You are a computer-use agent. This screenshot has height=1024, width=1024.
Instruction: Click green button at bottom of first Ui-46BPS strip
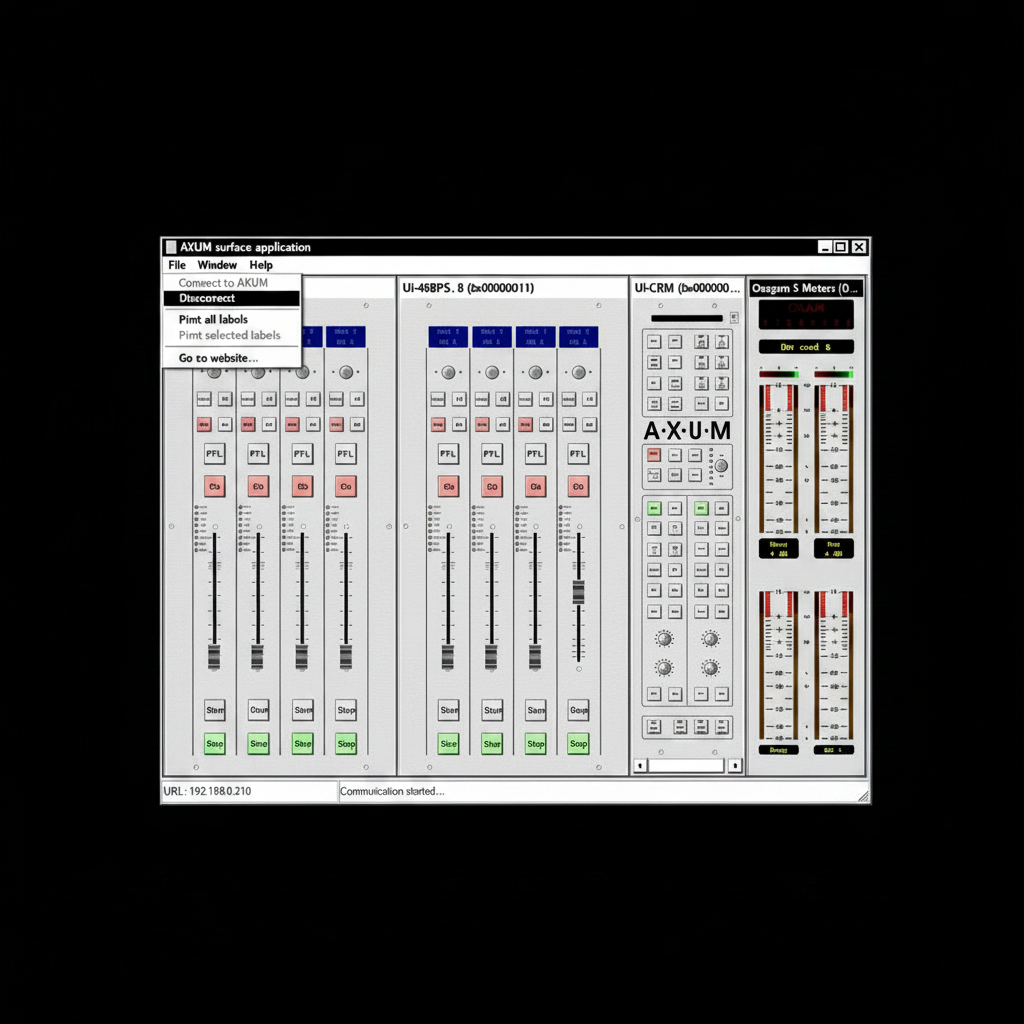(x=448, y=744)
